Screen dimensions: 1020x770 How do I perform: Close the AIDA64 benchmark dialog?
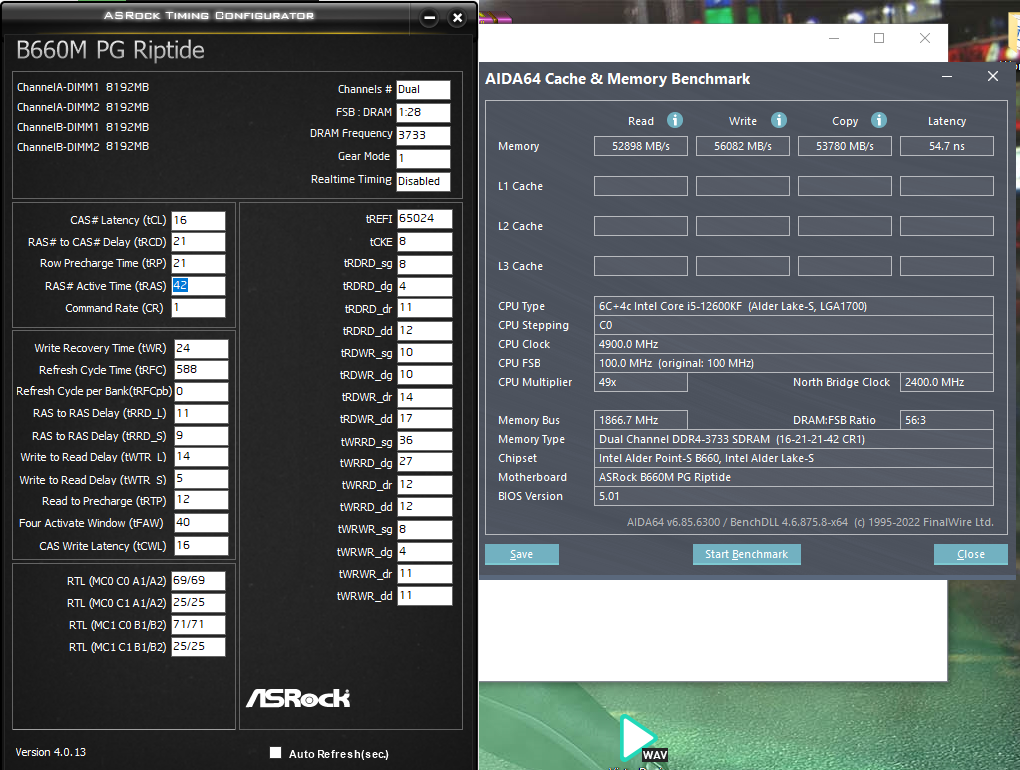pos(993,77)
